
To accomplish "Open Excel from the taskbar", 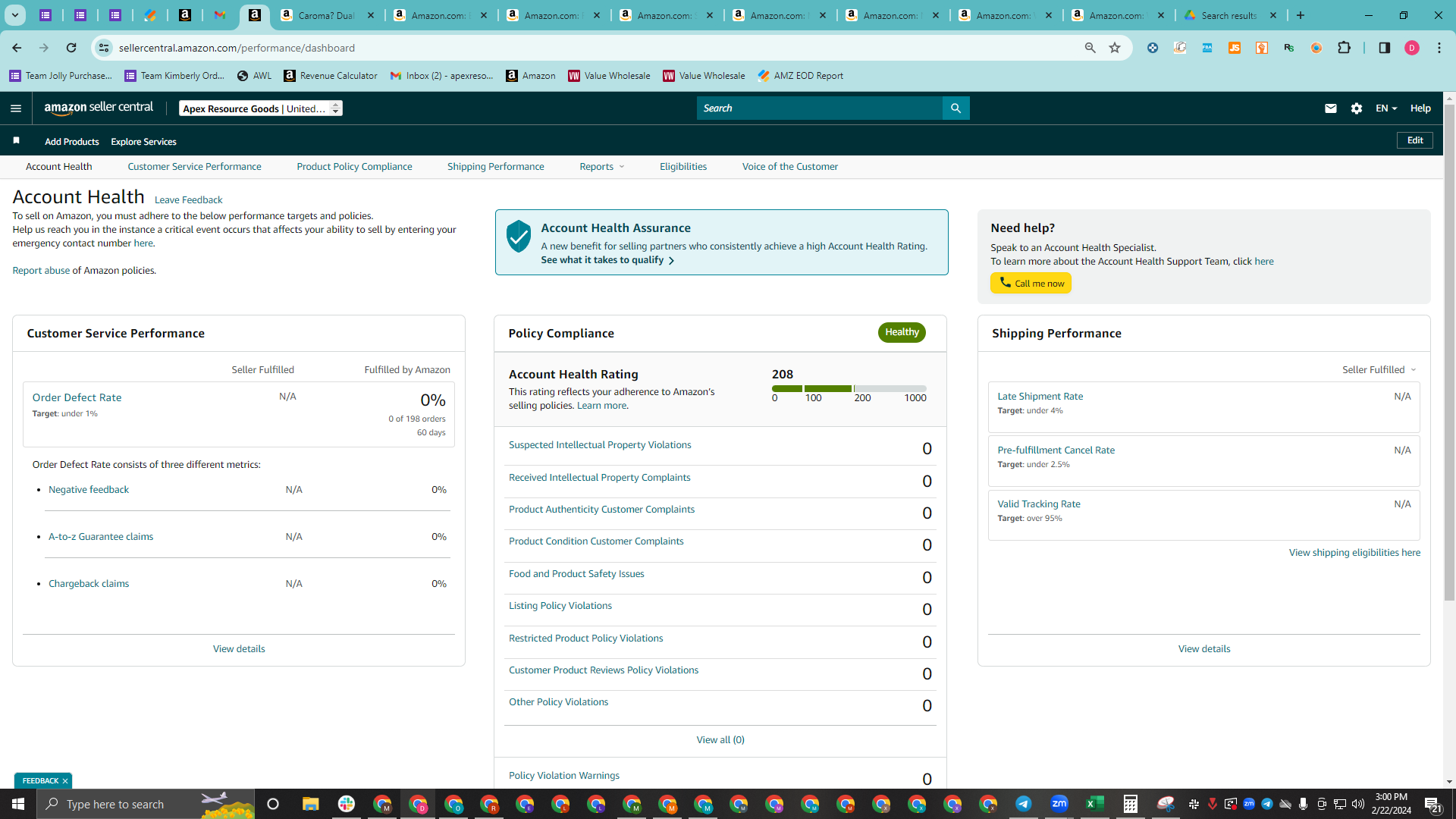I will click(x=1094, y=804).
